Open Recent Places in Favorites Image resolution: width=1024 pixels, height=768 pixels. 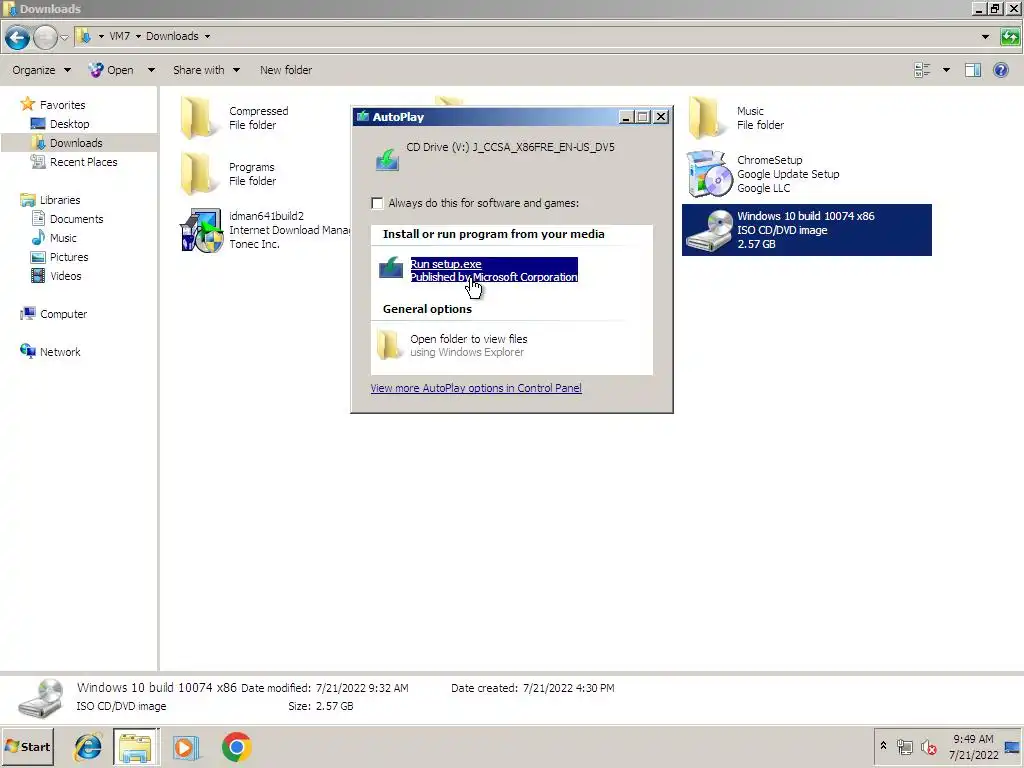tap(84, 161)
